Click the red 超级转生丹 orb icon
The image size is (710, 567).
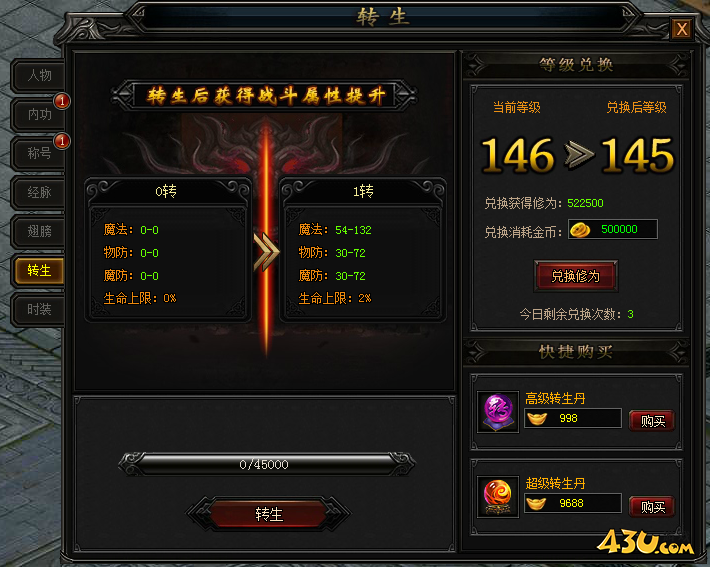498,497
